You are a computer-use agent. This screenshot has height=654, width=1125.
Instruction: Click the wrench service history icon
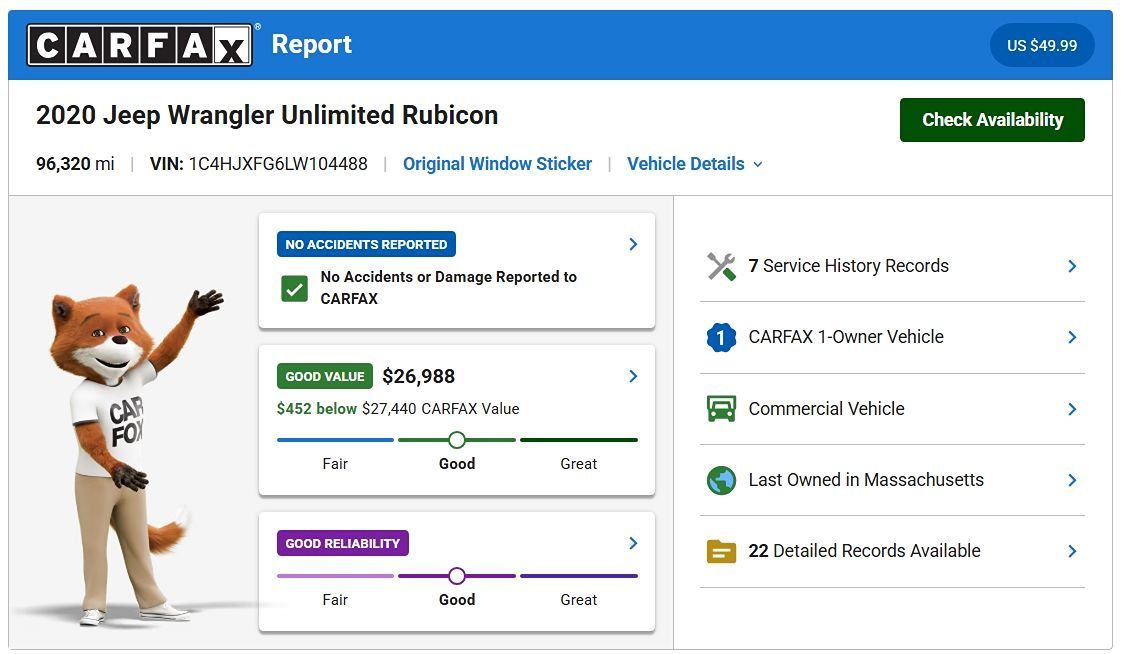(x=721, y=267)
